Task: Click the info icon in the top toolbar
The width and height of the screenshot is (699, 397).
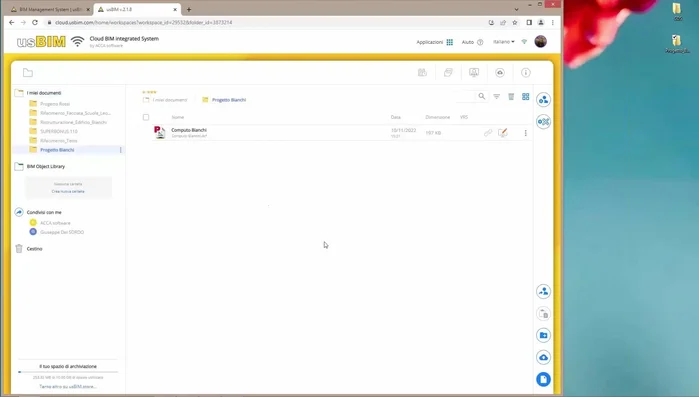Action: point(526,73)
